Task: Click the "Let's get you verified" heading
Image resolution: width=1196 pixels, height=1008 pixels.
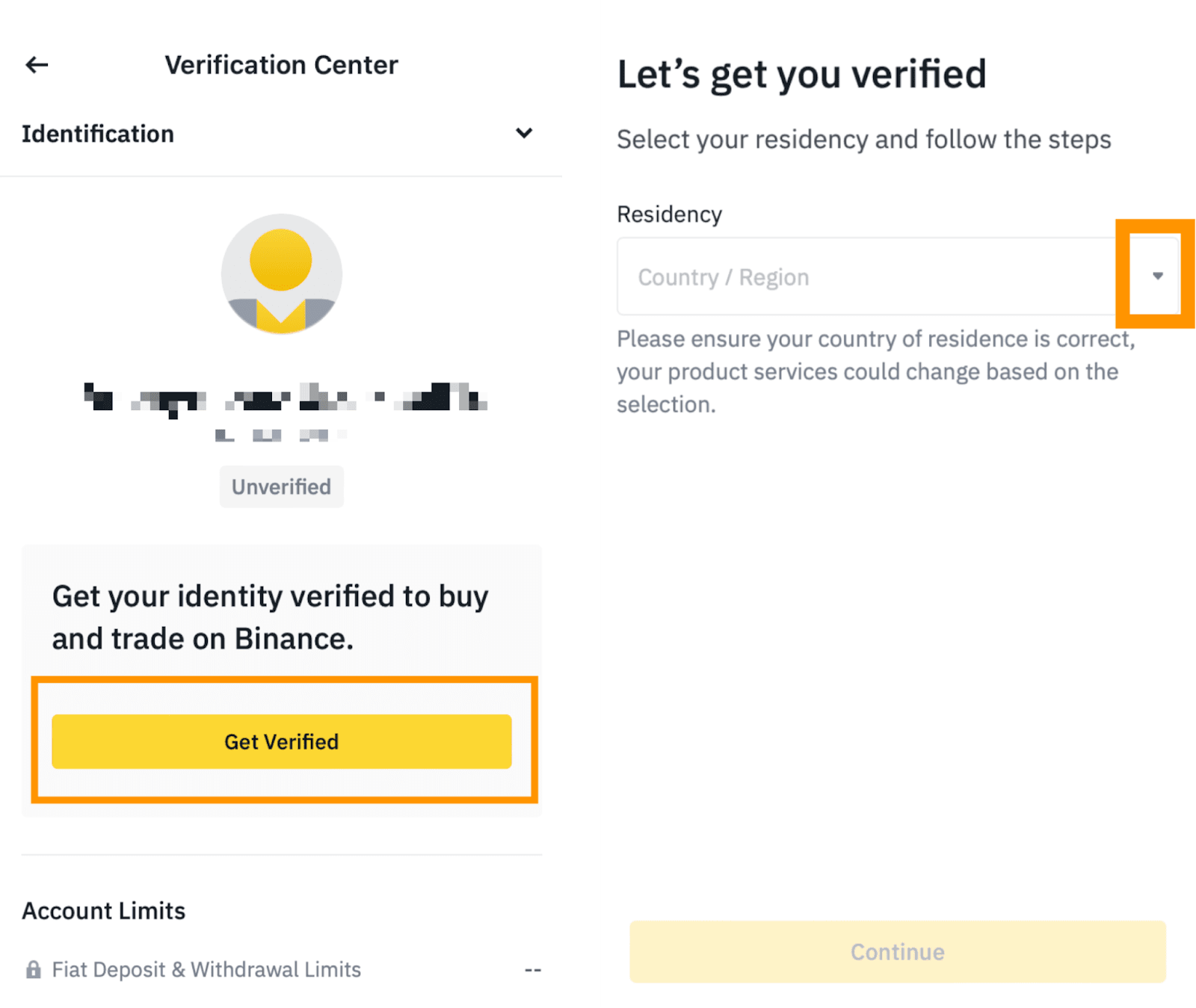Action: [x=801, y=75]
